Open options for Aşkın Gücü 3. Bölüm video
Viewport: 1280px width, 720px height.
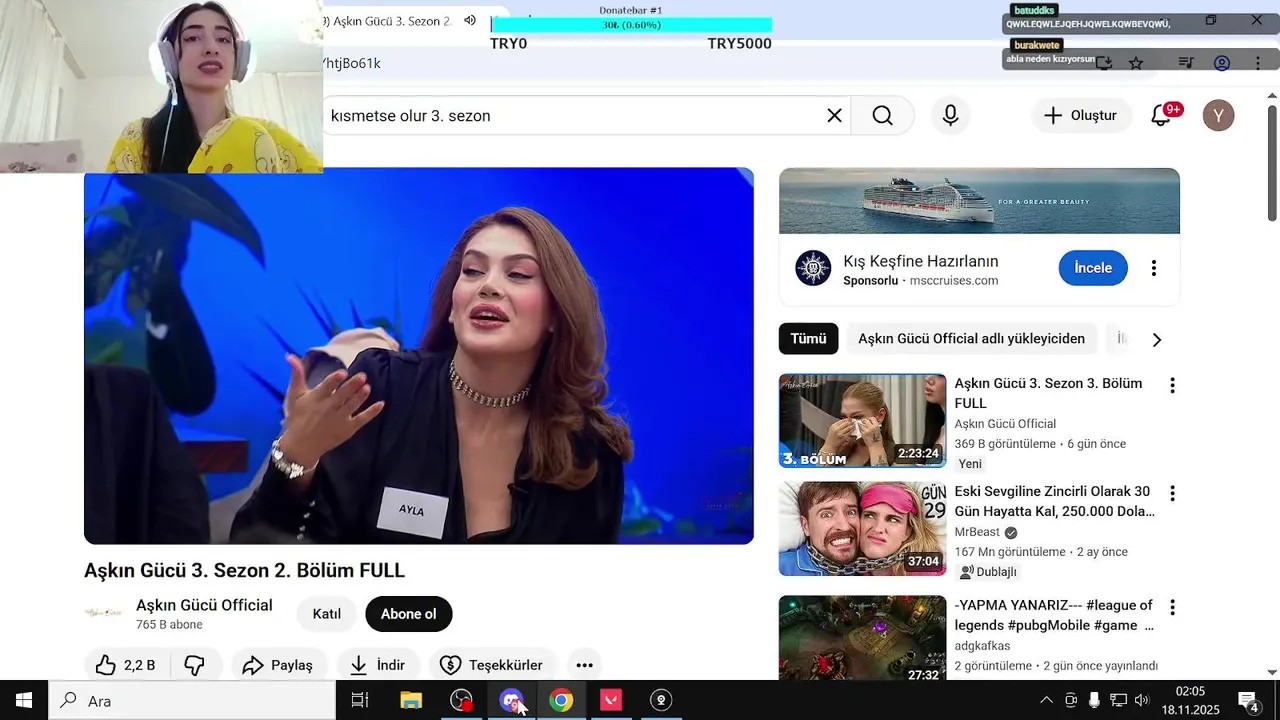[x=1172, y=385]
